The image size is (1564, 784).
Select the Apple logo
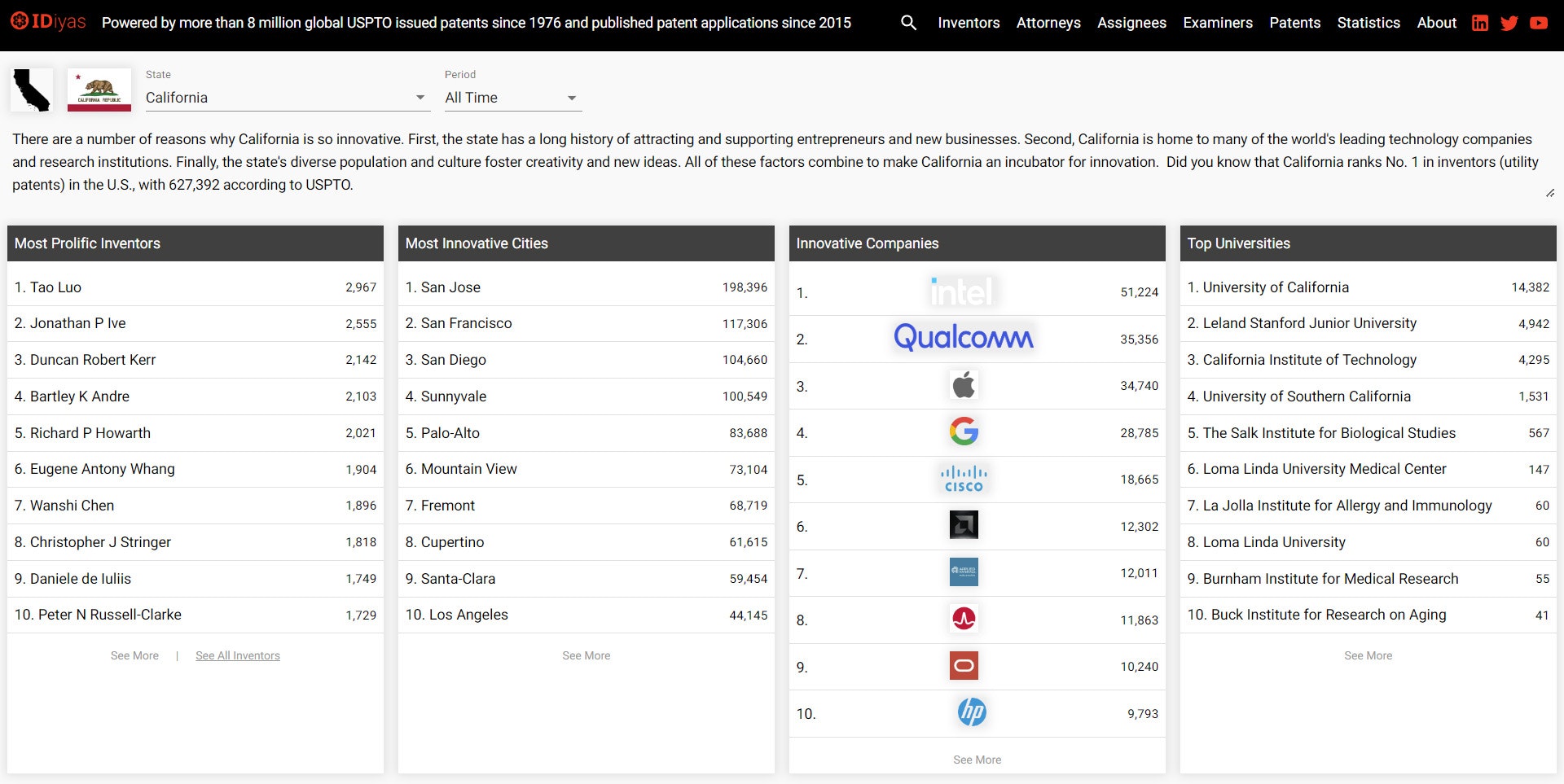(x=964, y=385)
